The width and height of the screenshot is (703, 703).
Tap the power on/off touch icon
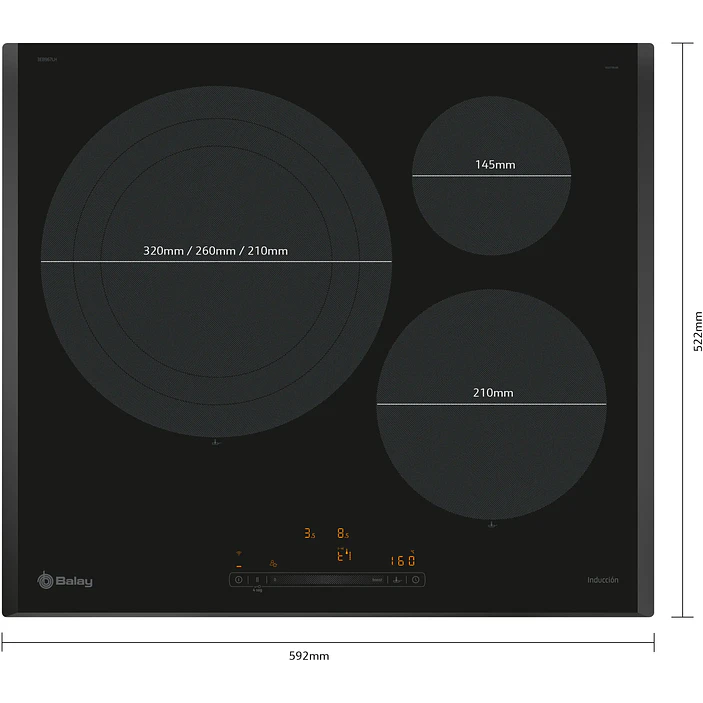[x=239, y=580]
